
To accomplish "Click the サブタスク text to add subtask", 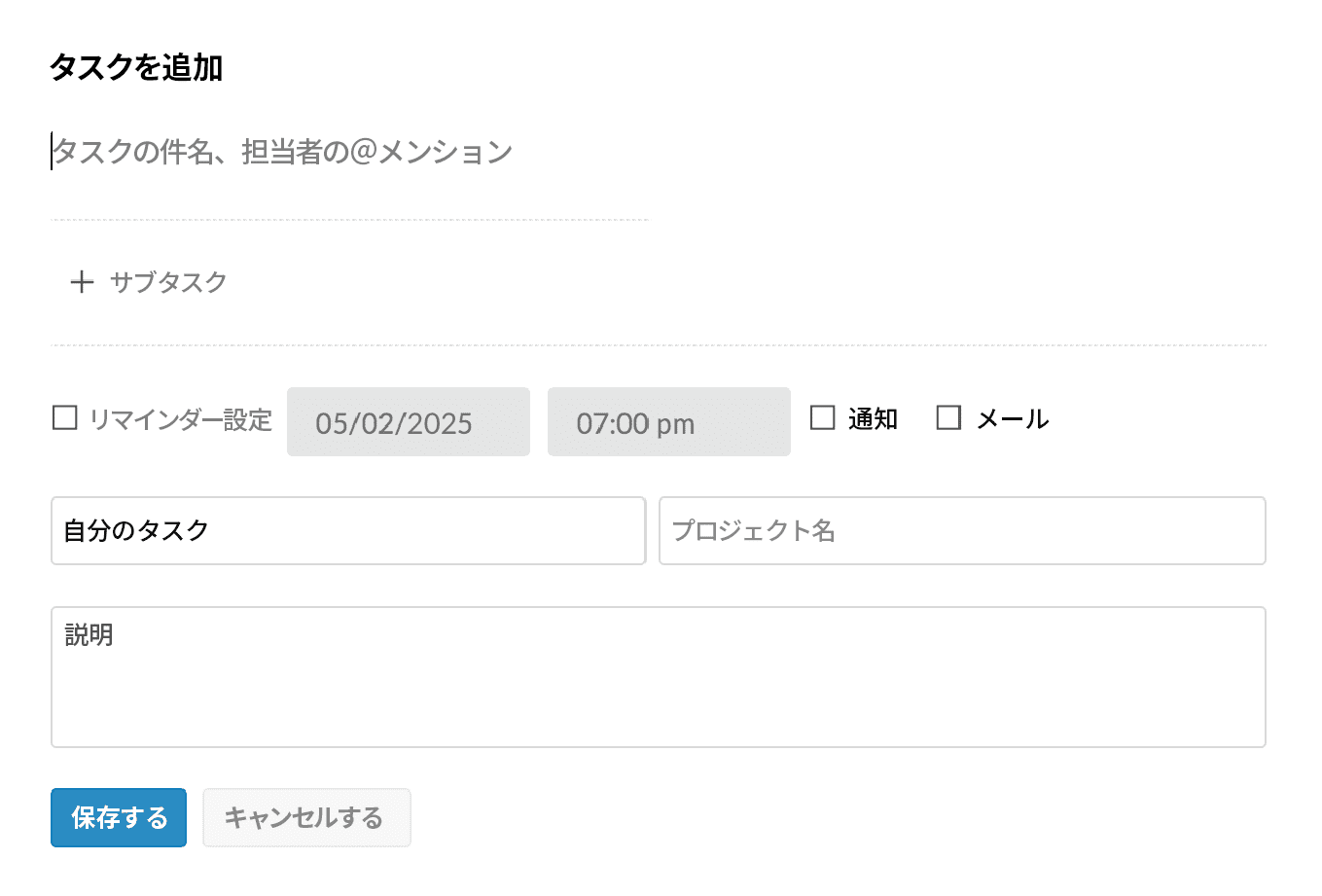I will click(168, 282).
